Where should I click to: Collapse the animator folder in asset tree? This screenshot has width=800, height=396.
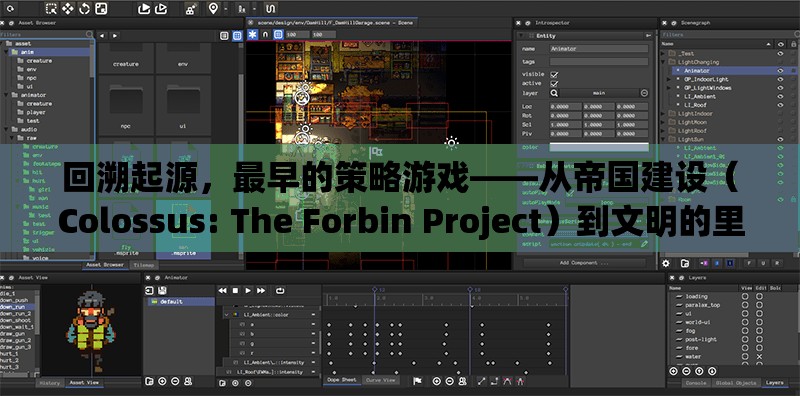coord(7,95)
